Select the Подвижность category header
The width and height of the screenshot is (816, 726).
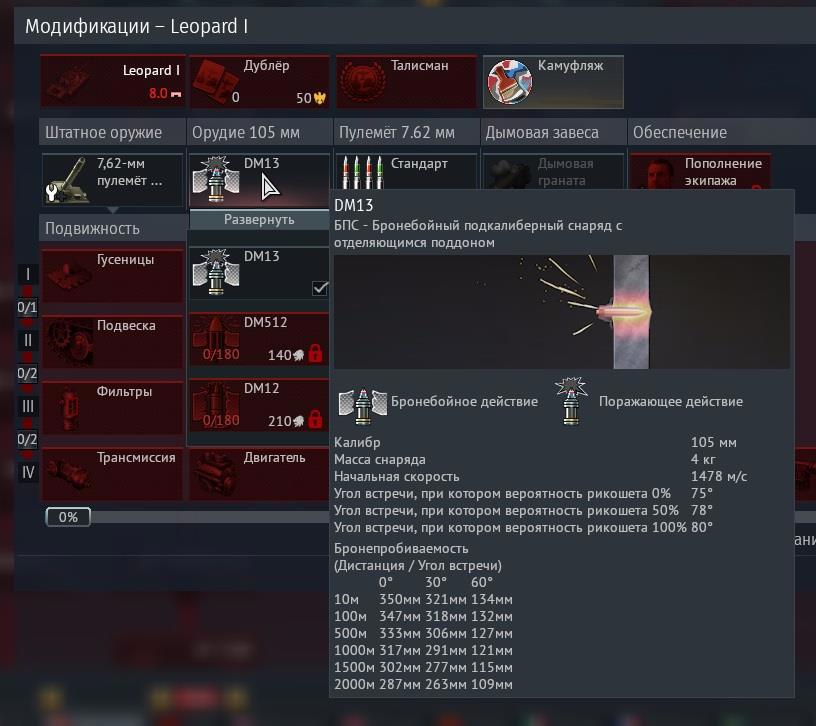click(113, 228)
